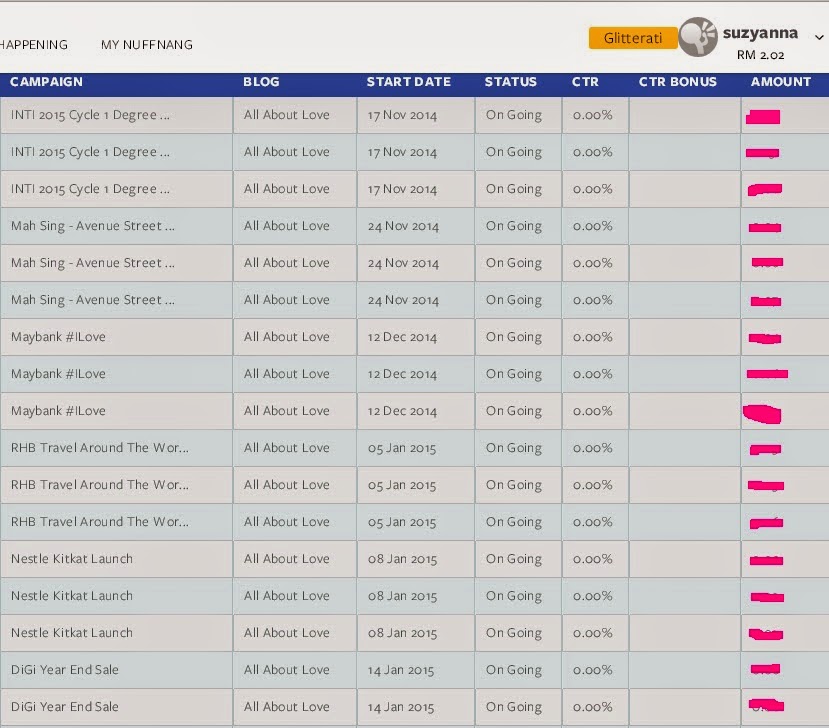Click the CTR column header

point(585,82)
